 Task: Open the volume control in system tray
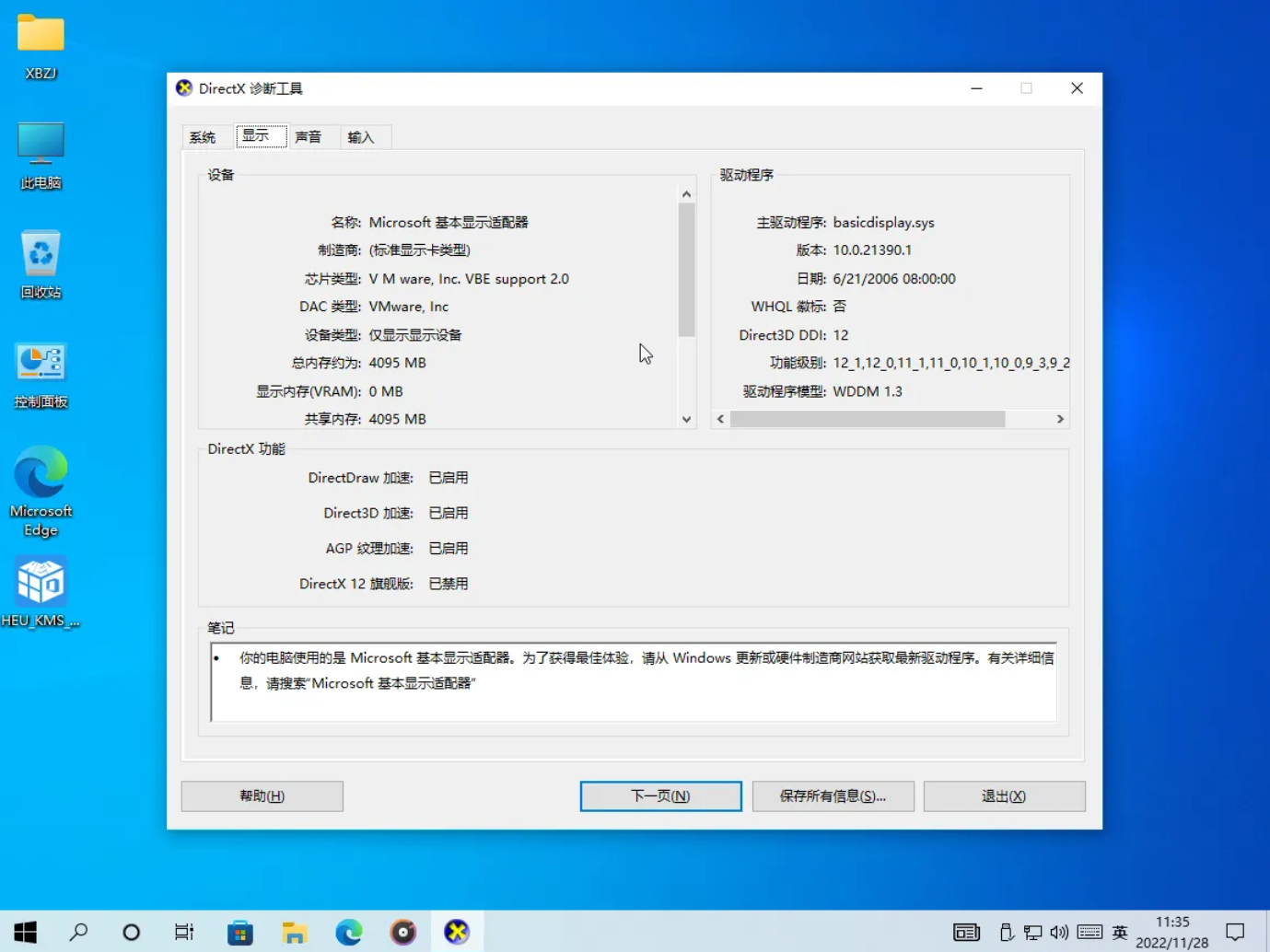[x=1060, y=932]
